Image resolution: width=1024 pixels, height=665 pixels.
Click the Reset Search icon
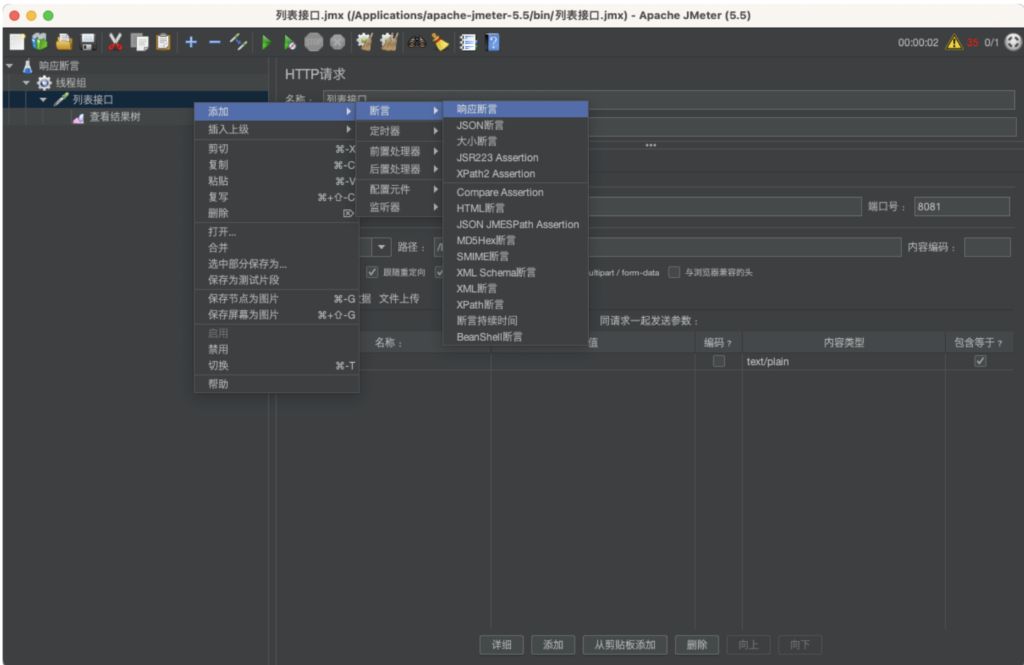pyautogui.click(x=440, y=42)
